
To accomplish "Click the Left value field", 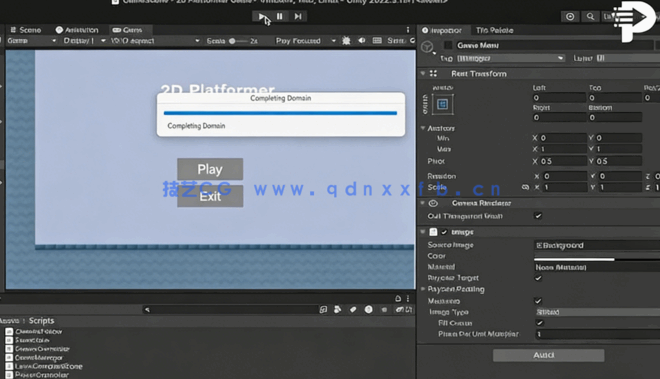I will 559,98.
